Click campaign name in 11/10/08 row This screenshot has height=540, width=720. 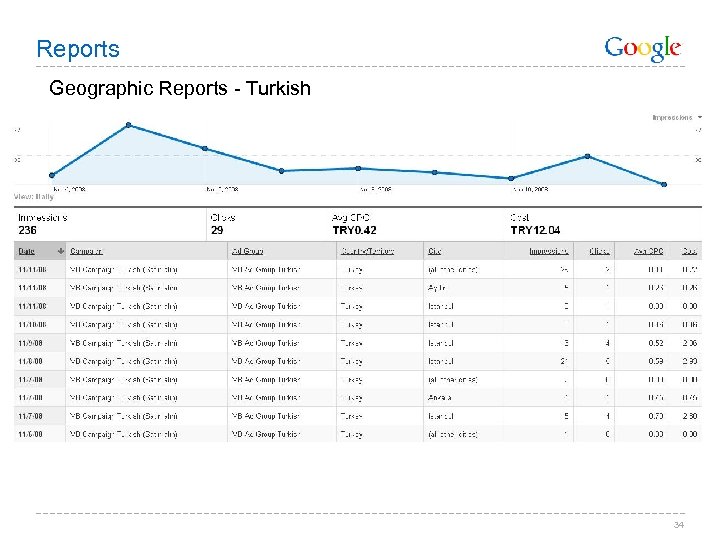124,325
